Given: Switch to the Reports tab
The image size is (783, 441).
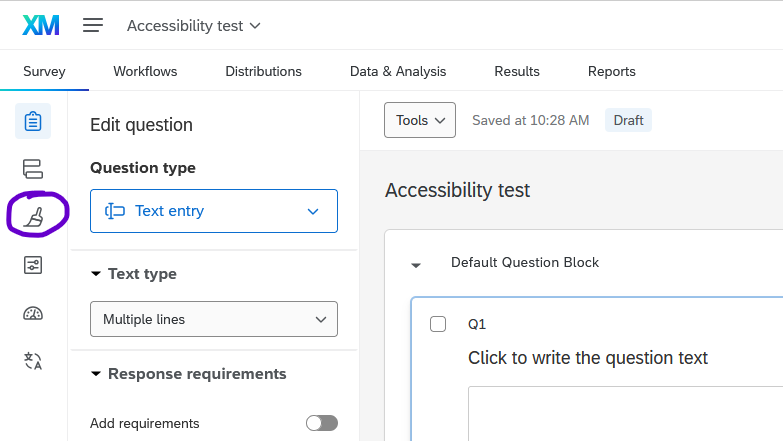Looking at the screenshot, I should point(612,71).
